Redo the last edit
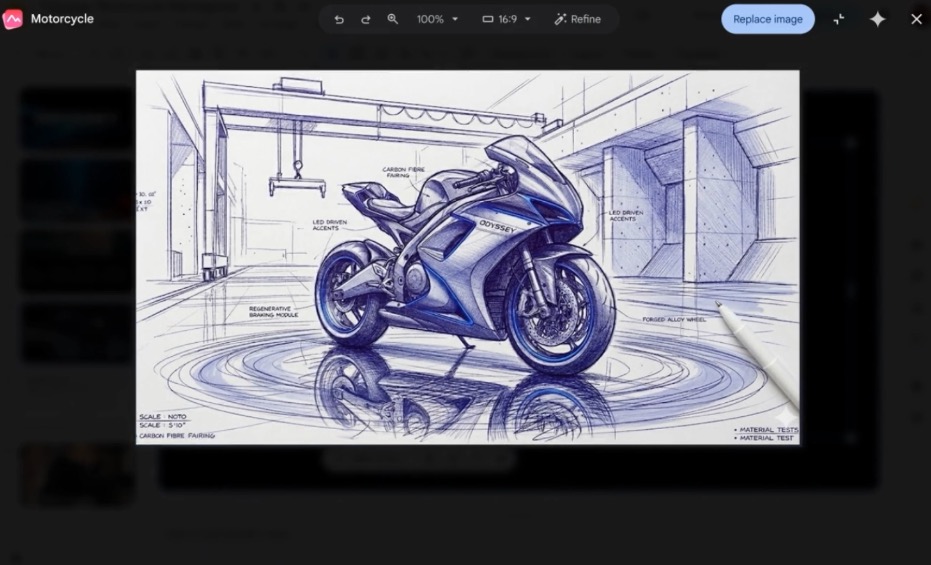 pyautogui.click(x=366, y=19)
